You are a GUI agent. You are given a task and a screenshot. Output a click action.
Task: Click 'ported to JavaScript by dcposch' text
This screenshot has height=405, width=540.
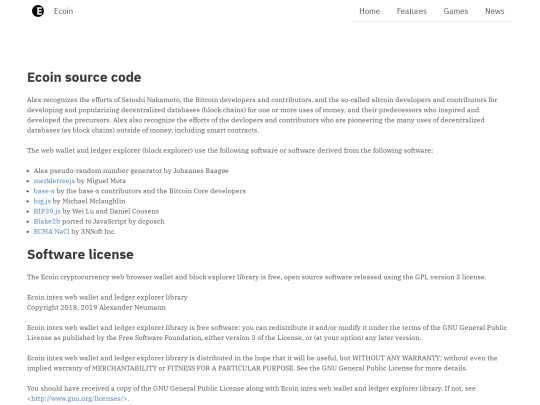click(x=113, y=221)
